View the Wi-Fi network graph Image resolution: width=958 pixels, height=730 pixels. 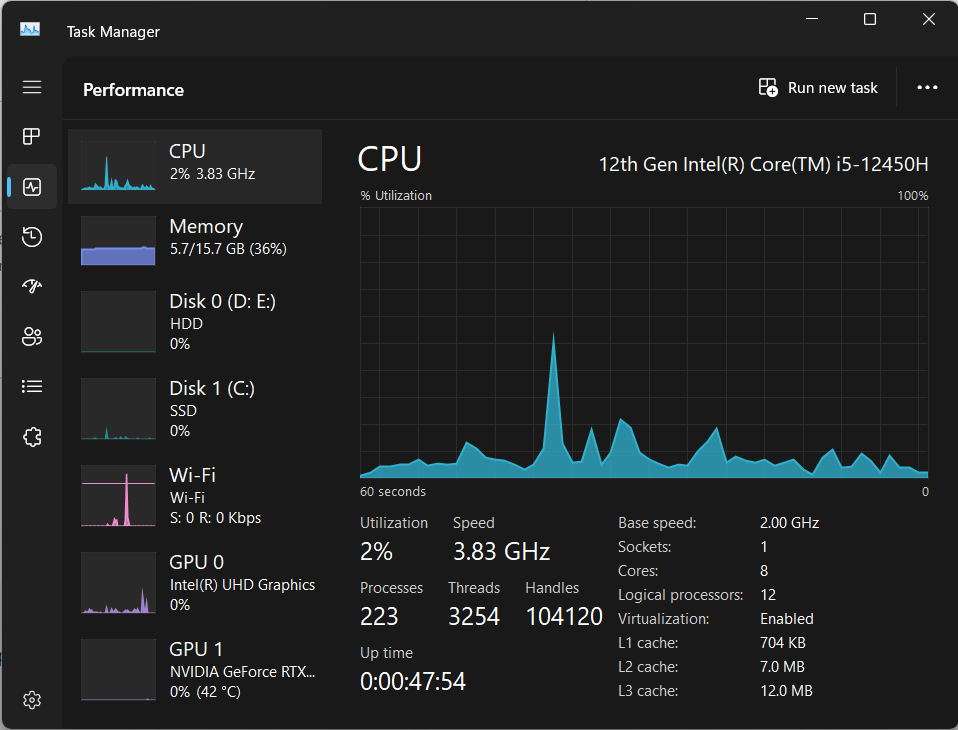[195, 496]
